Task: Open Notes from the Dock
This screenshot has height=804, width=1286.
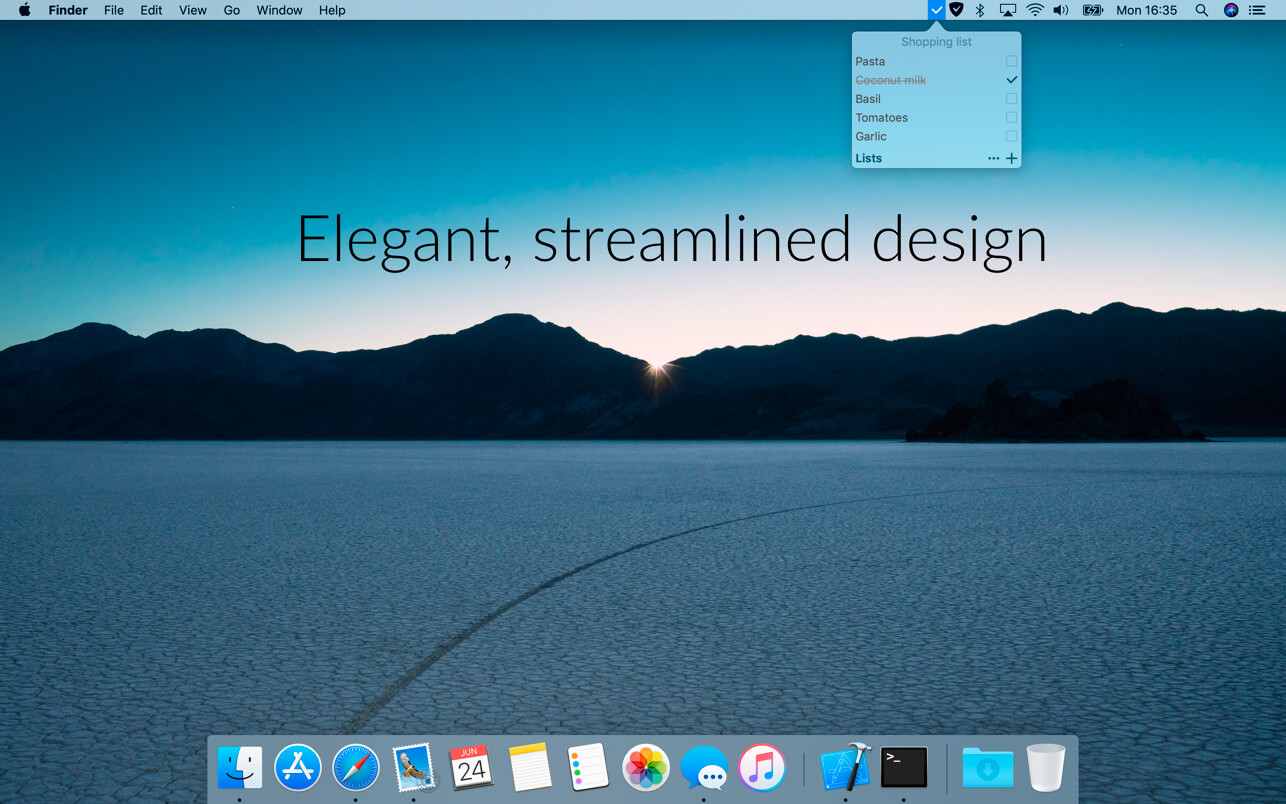Action: (530, 768)
